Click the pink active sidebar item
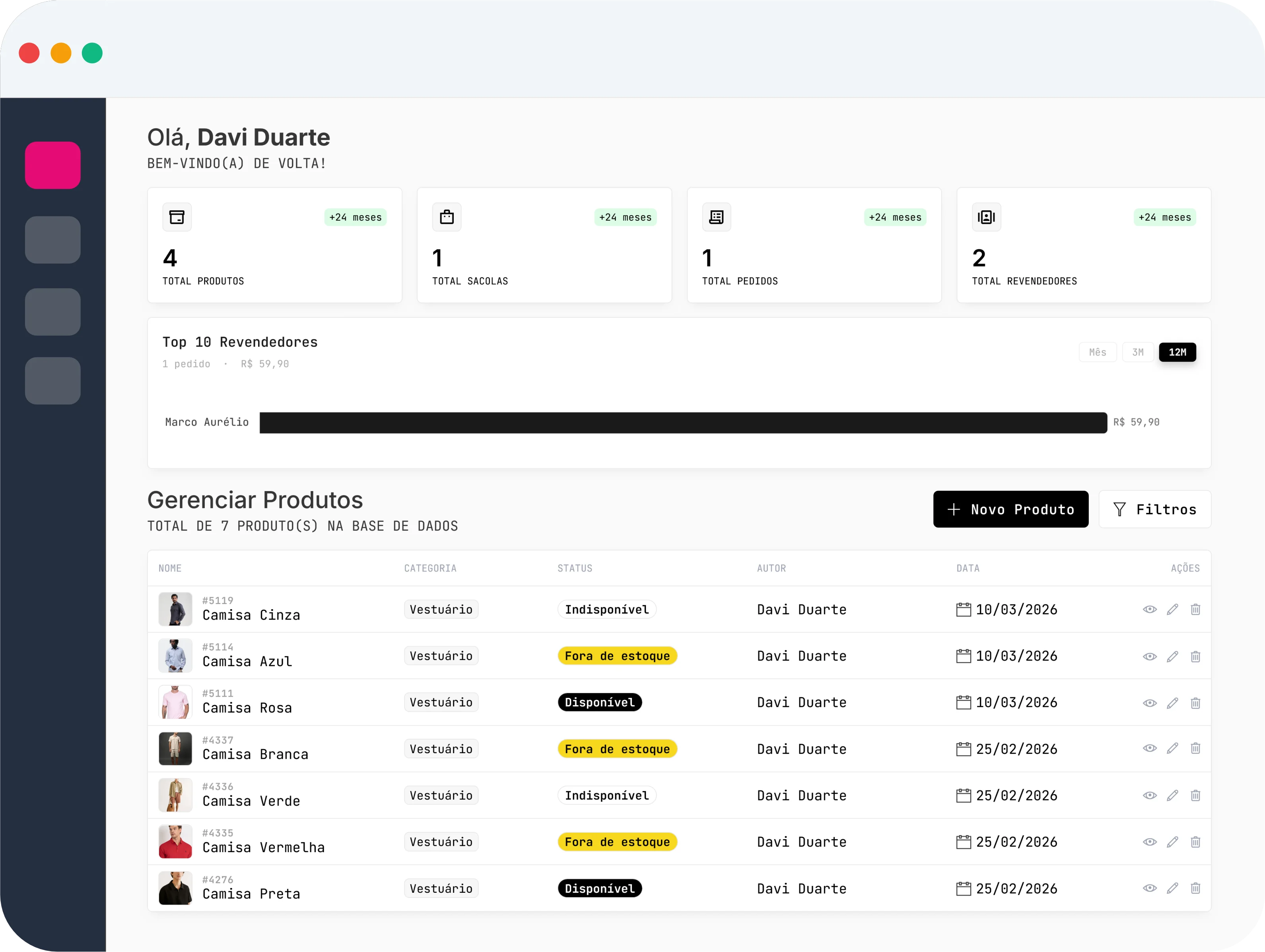The width and height of the screenshot is (1265, 952). coord(52,165)
